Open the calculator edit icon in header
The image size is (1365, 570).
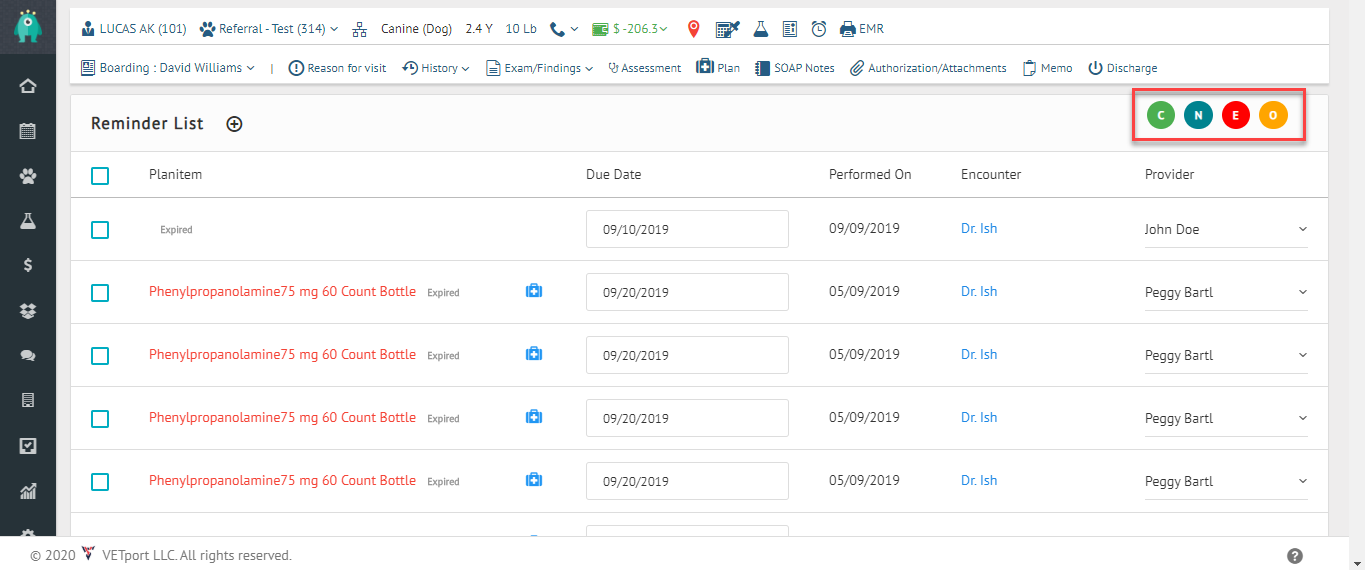click(x=728, y=29)
